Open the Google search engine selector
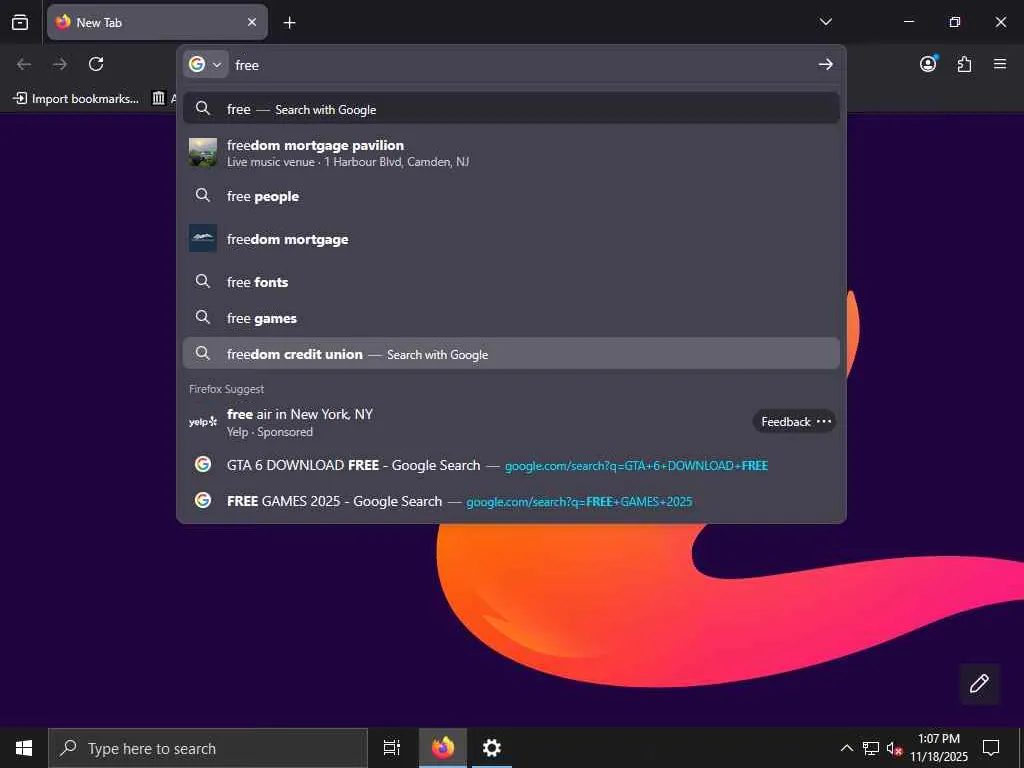This screenshot has height=768, width=1024. coord(205,64)
